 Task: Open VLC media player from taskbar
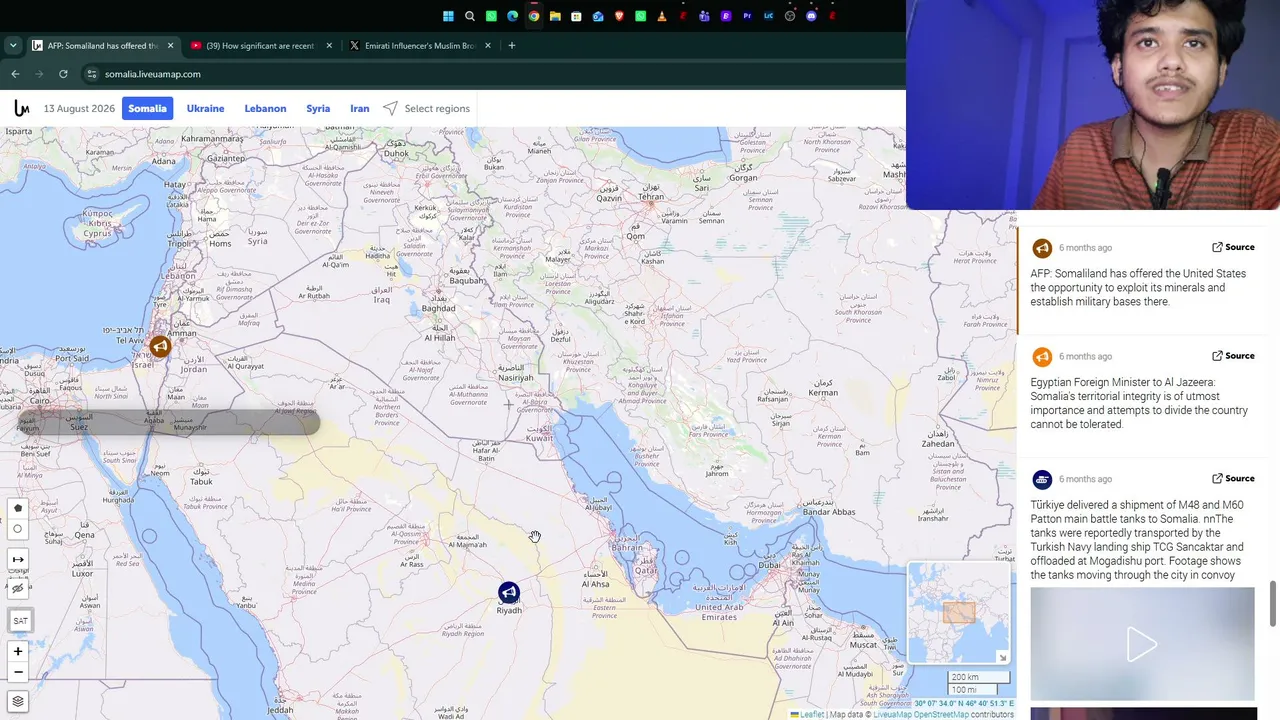pos(662,16)
